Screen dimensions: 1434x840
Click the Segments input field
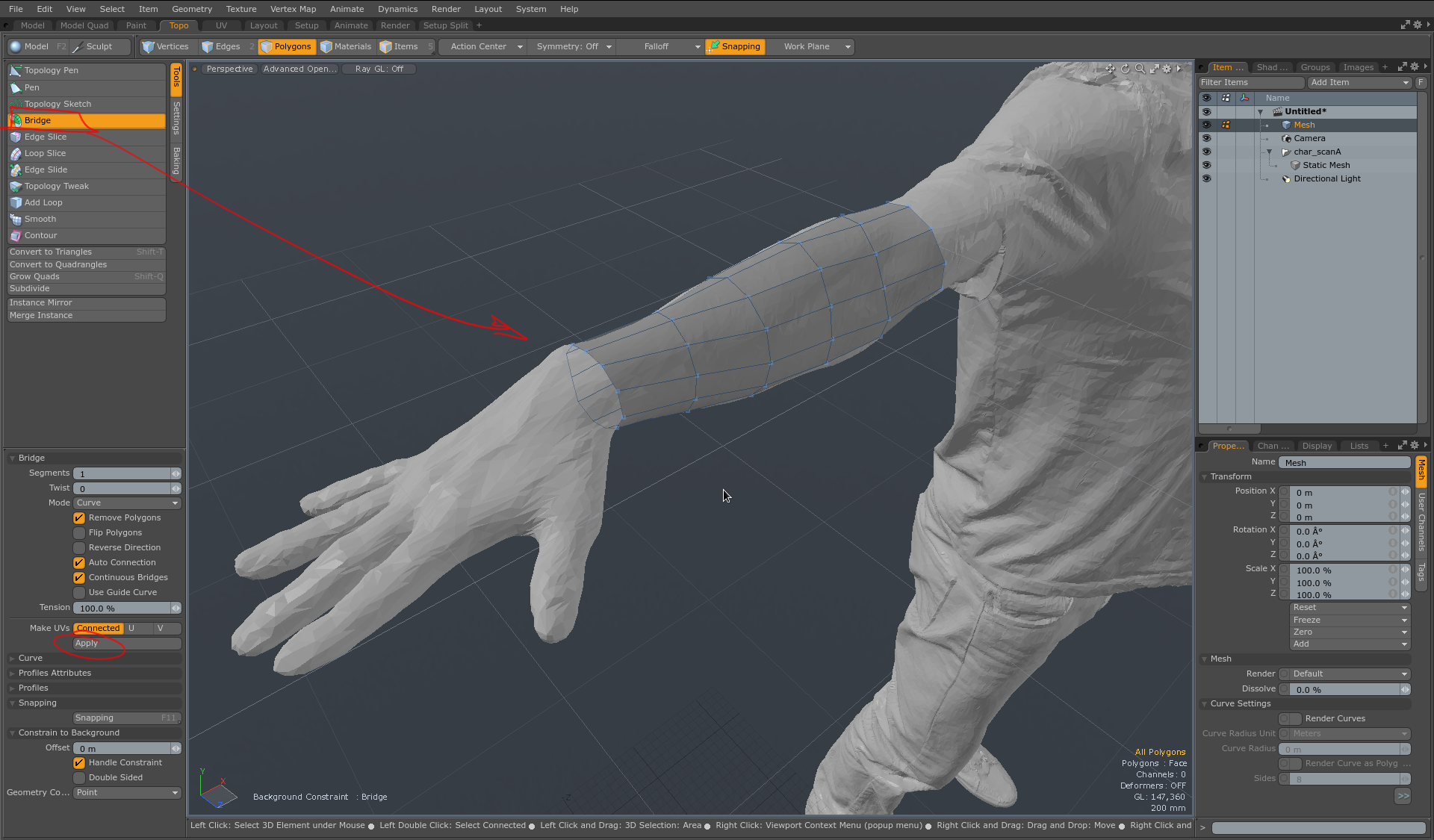click(x=123, y=473)
